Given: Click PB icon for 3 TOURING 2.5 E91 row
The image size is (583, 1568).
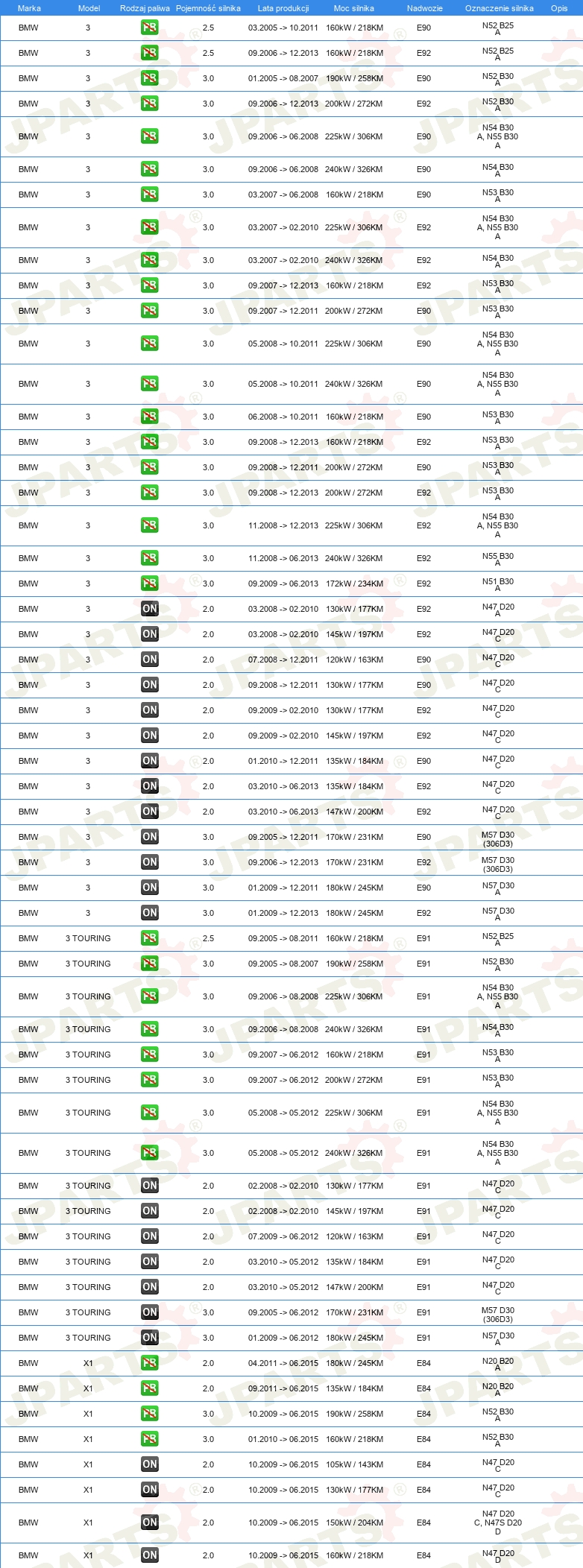Looking at the screenshot, I should tap(149, 938).
